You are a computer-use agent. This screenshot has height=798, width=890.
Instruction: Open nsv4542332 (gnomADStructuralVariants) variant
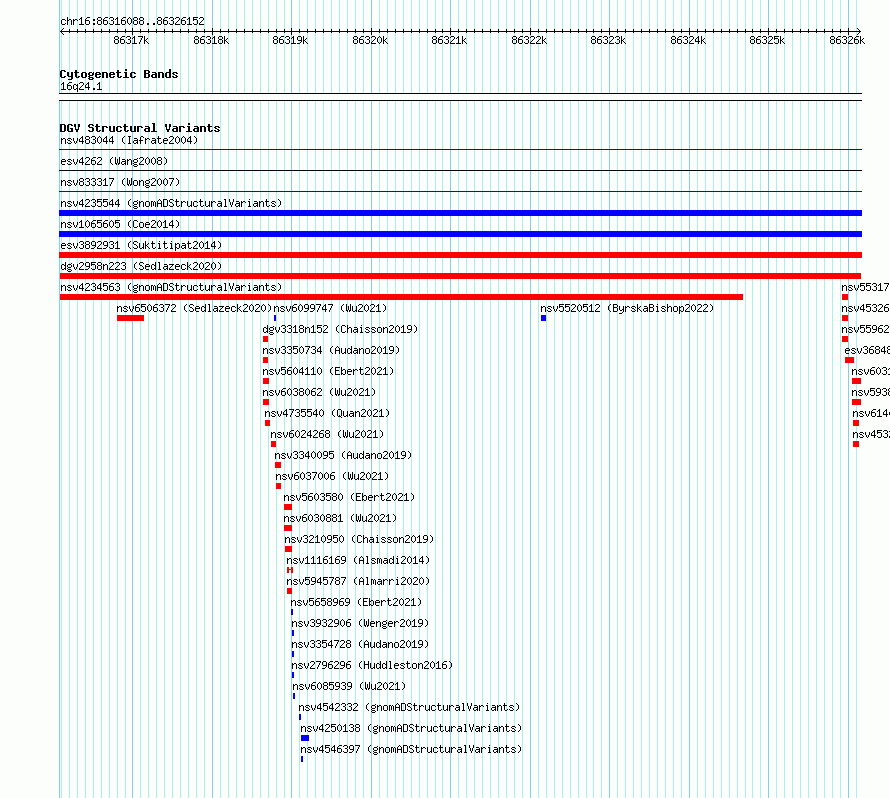(x=409, y=707)
